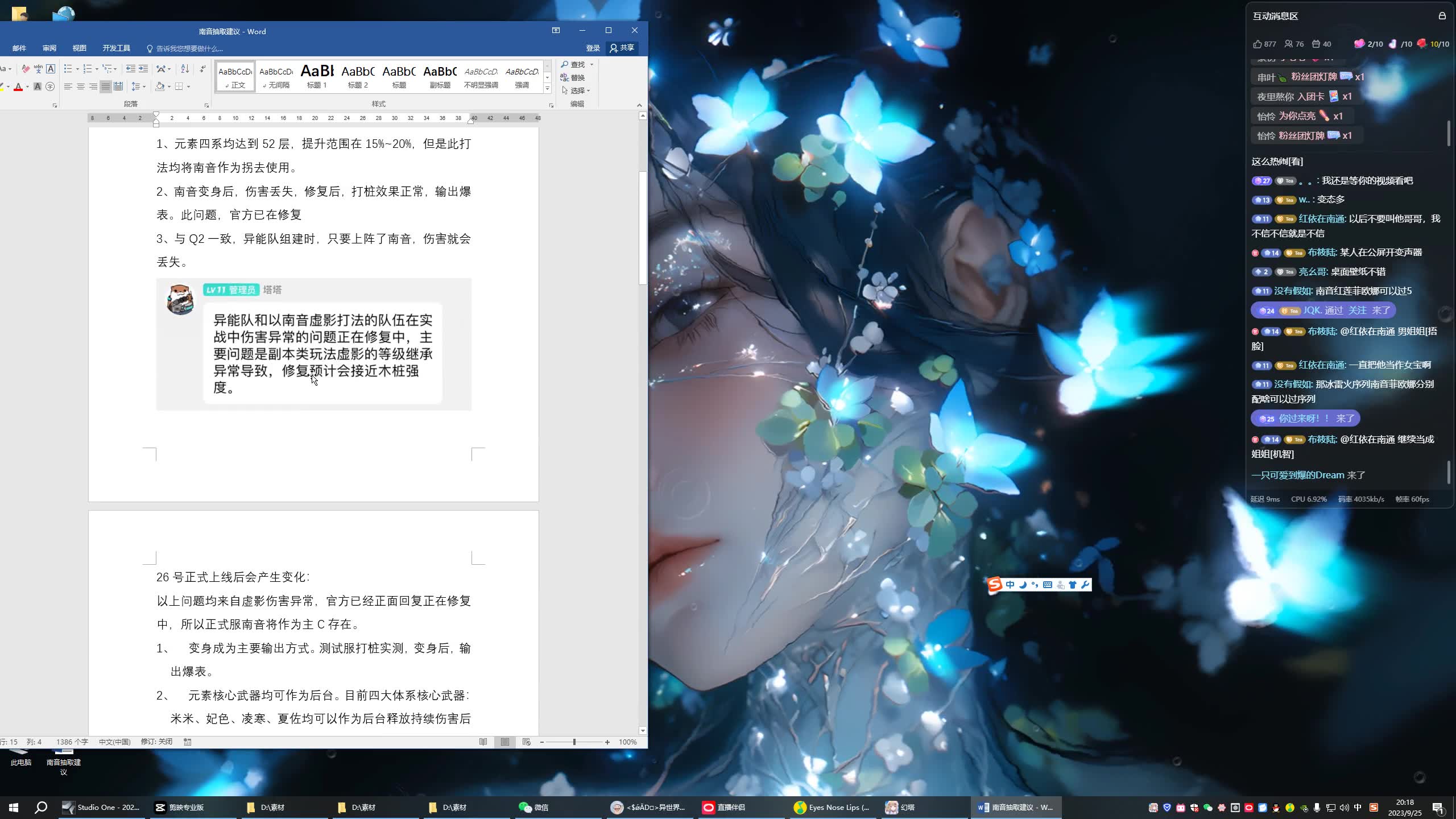
Task: Apply the 无间隔 no spacing style
Action: pos(276,76)
